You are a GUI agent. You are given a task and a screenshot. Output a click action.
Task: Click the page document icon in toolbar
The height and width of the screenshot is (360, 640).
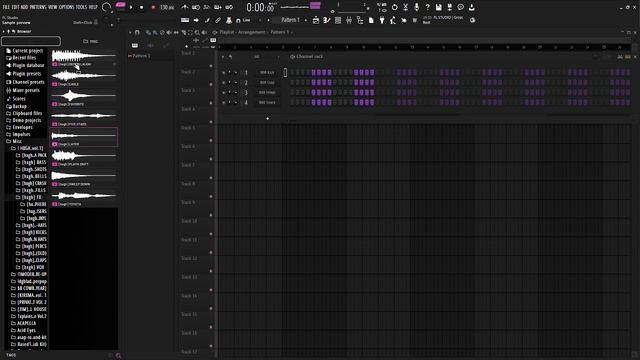tap(371, 20)
